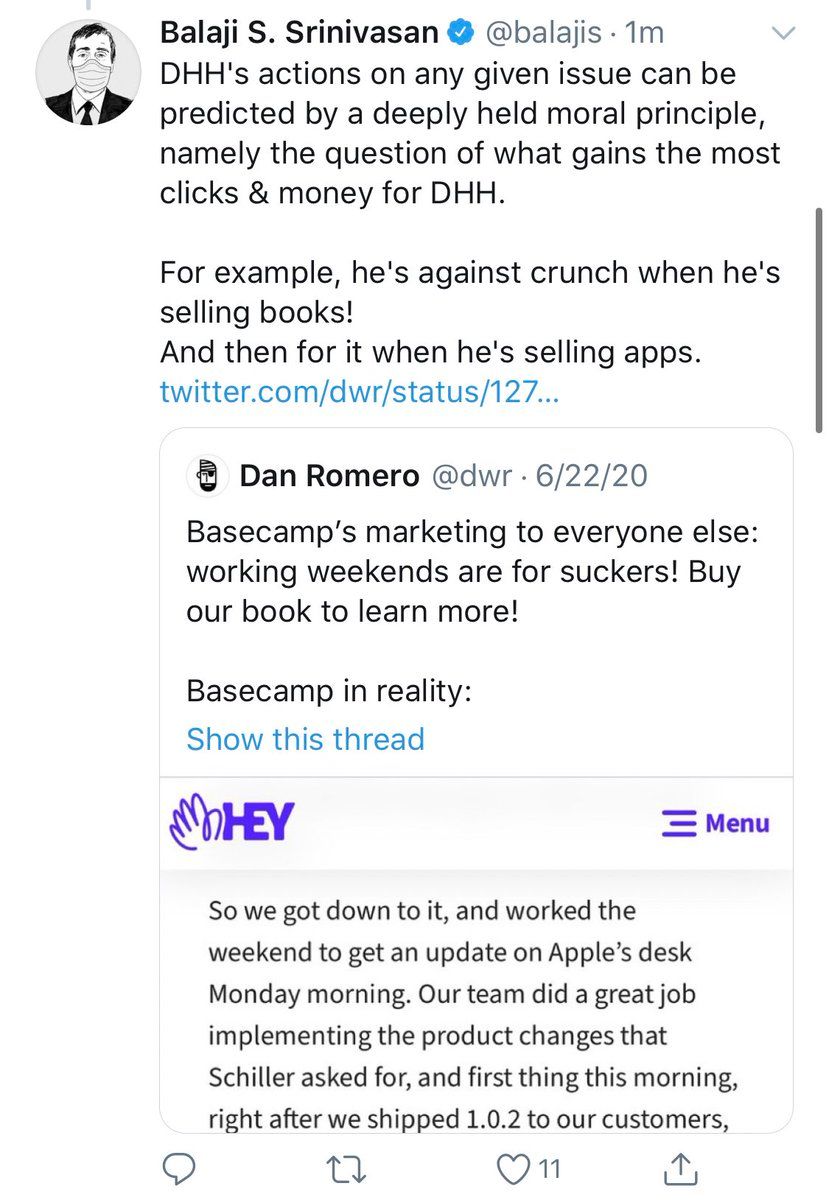This screenshot has height=1200, width=829.
Task: Click the @balajis handle
Action: (x=544, y=33)
